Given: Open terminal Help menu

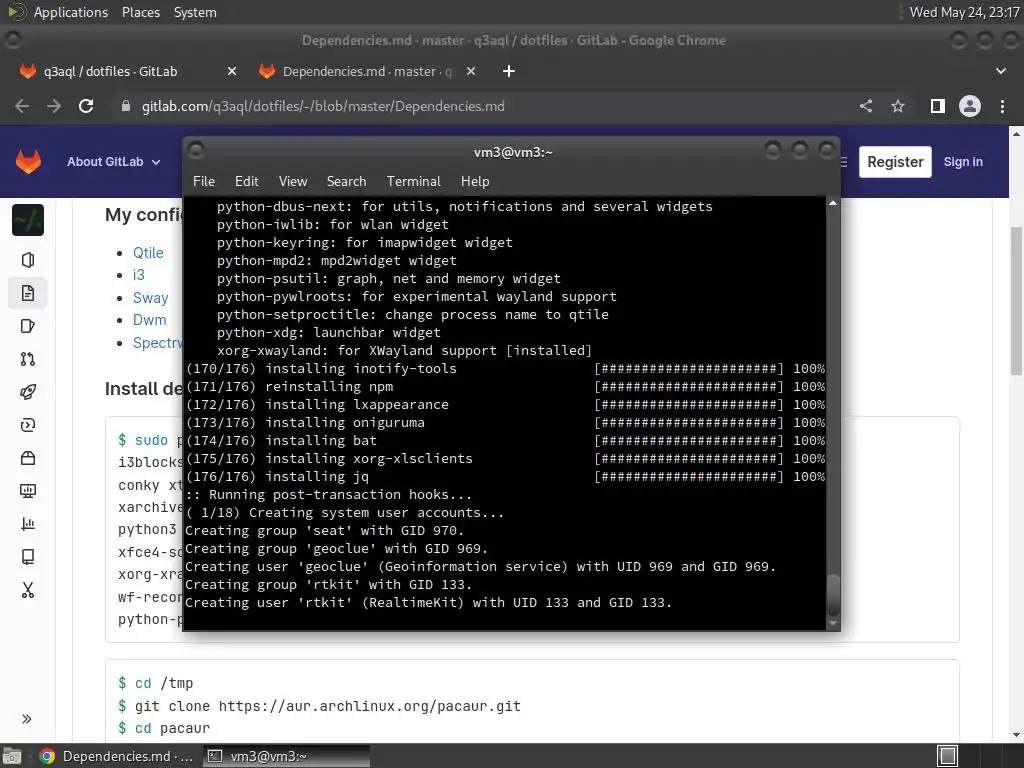Looking at the screenshot, I should [475, 182].
